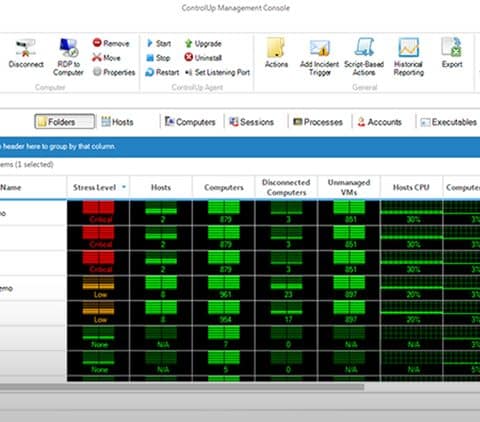The height and width of the screenshot is (422, 480).
Task: Click Computers cell showing 954
Action: [224, 313]
